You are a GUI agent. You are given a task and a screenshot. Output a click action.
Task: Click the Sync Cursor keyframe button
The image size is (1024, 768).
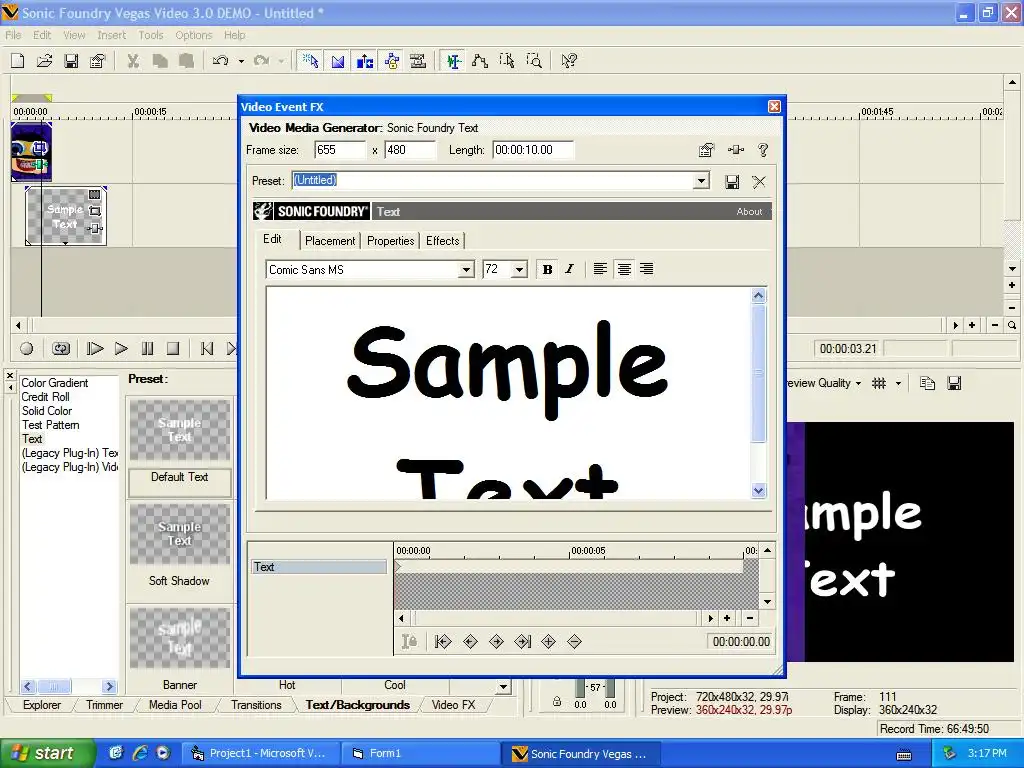click(x=409, y=642)
